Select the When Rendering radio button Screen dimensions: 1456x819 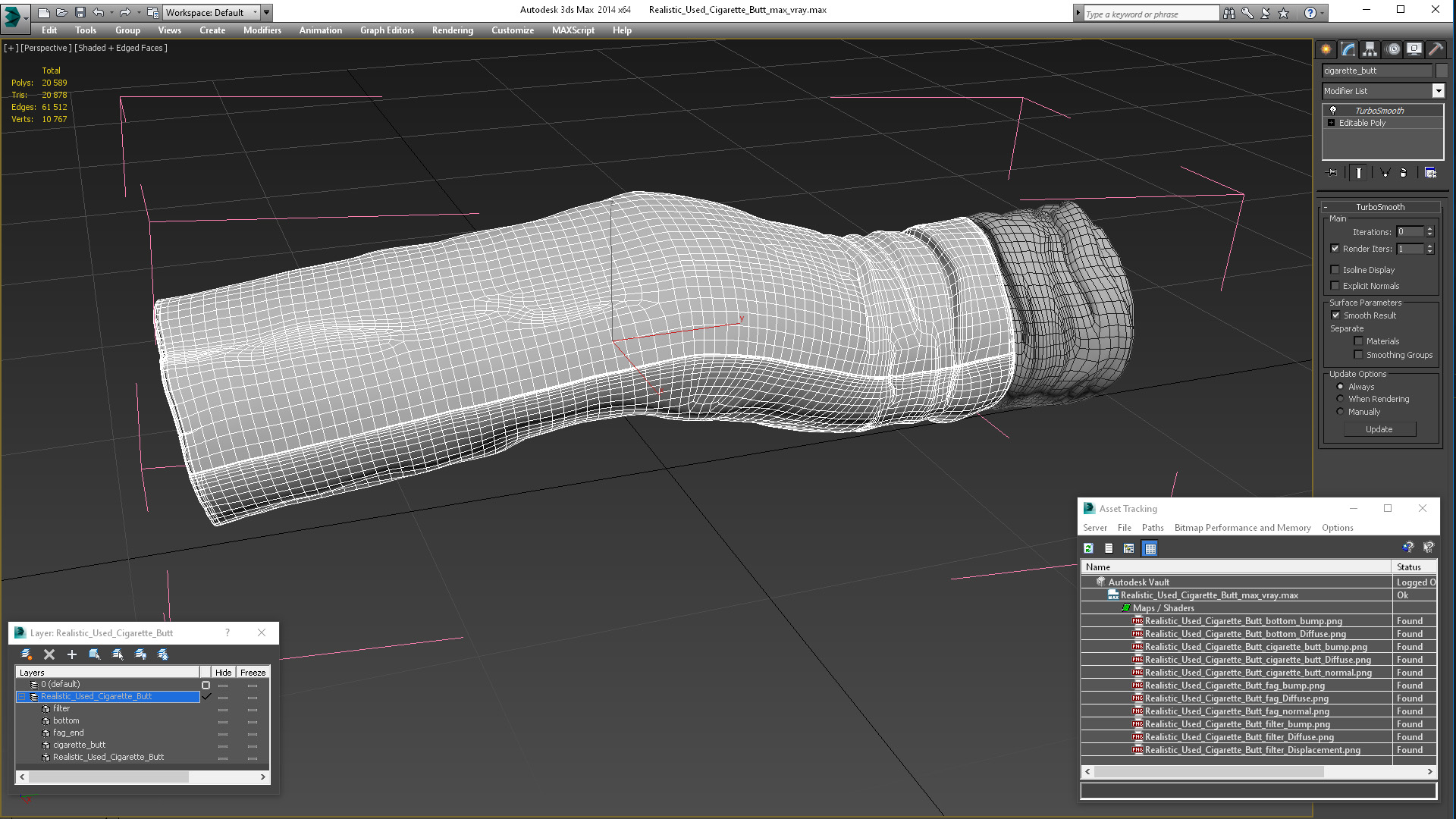click(x=1340, y=399)
